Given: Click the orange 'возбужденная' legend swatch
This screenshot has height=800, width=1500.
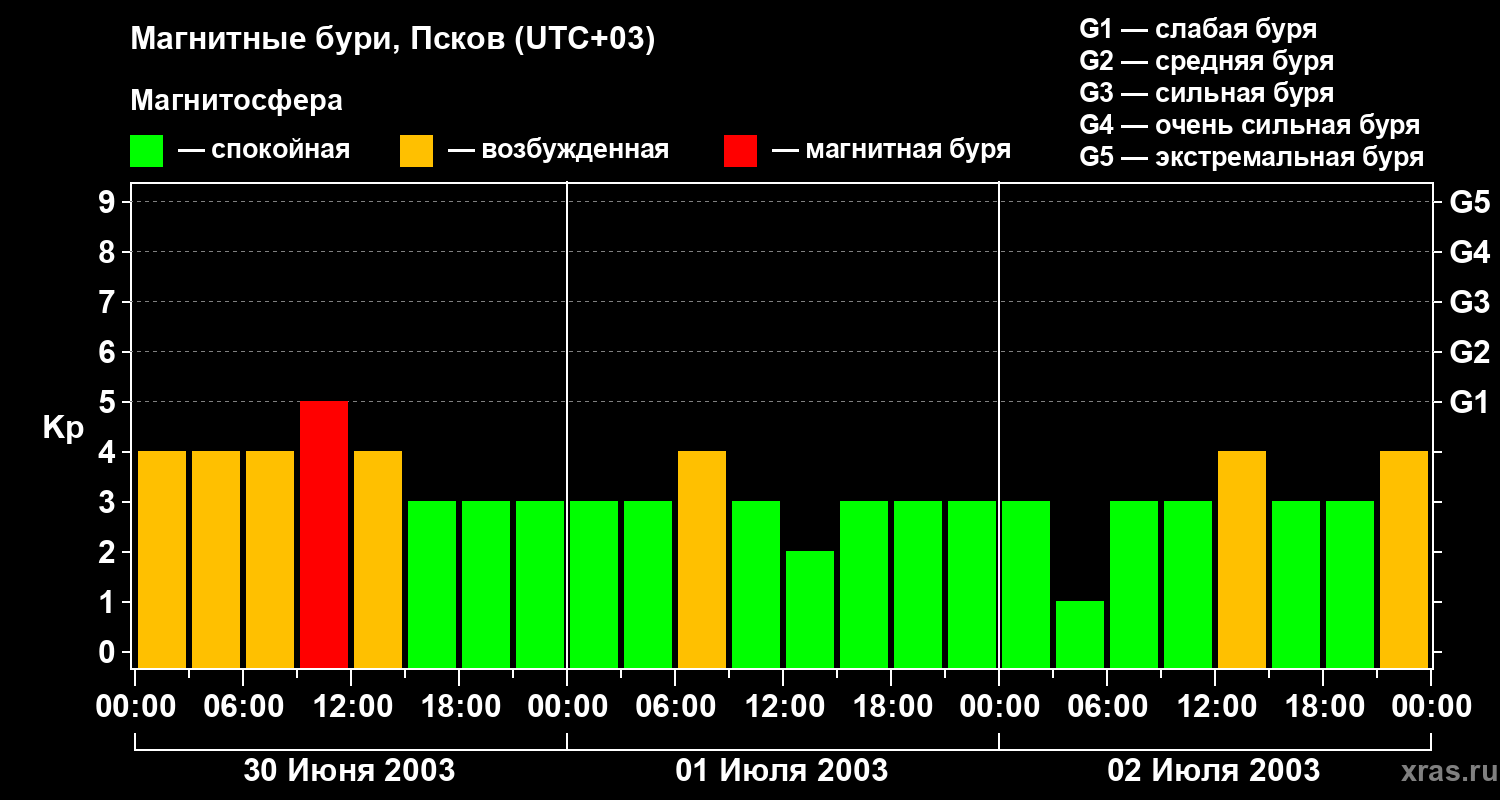Looking at the screenshot, I should click(x=417, y=151).
